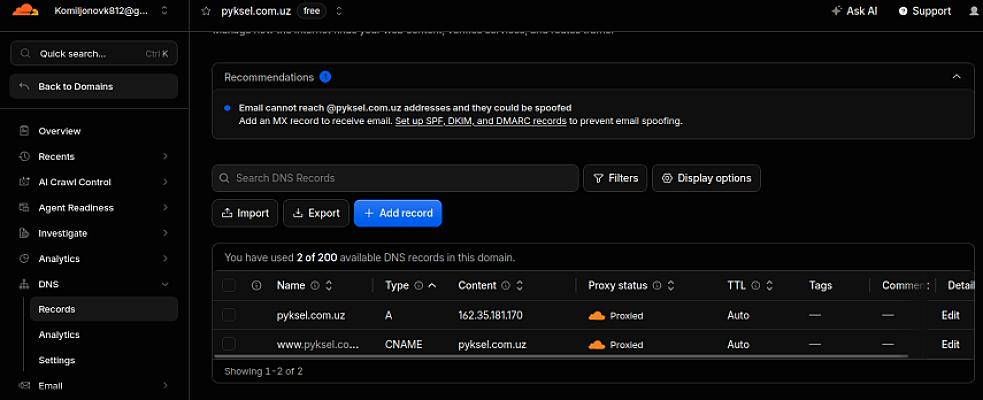Click the Proxied cloud icon for CNAME record

point(596,344)
